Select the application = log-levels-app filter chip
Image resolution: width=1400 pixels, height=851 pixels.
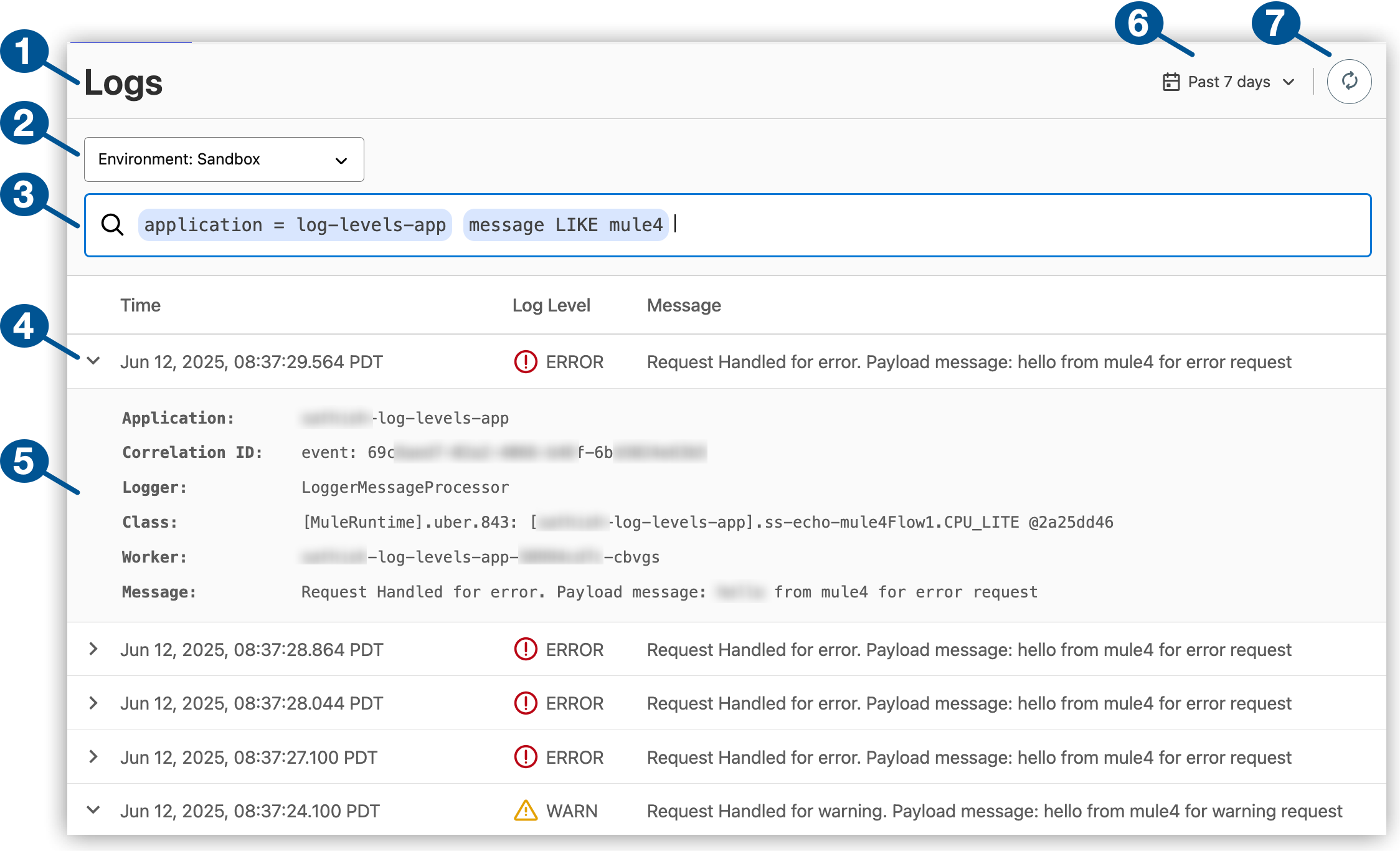click(x=295, y=225)
